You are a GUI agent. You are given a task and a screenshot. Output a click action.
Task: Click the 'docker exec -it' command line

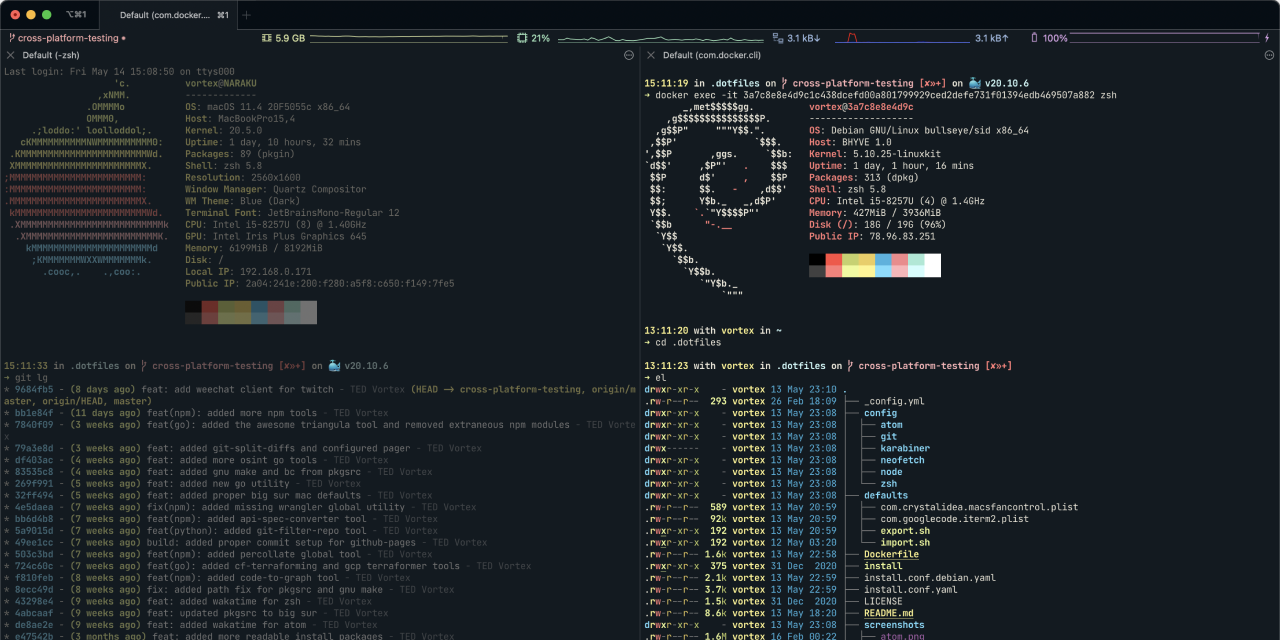[x=886, y=95]
